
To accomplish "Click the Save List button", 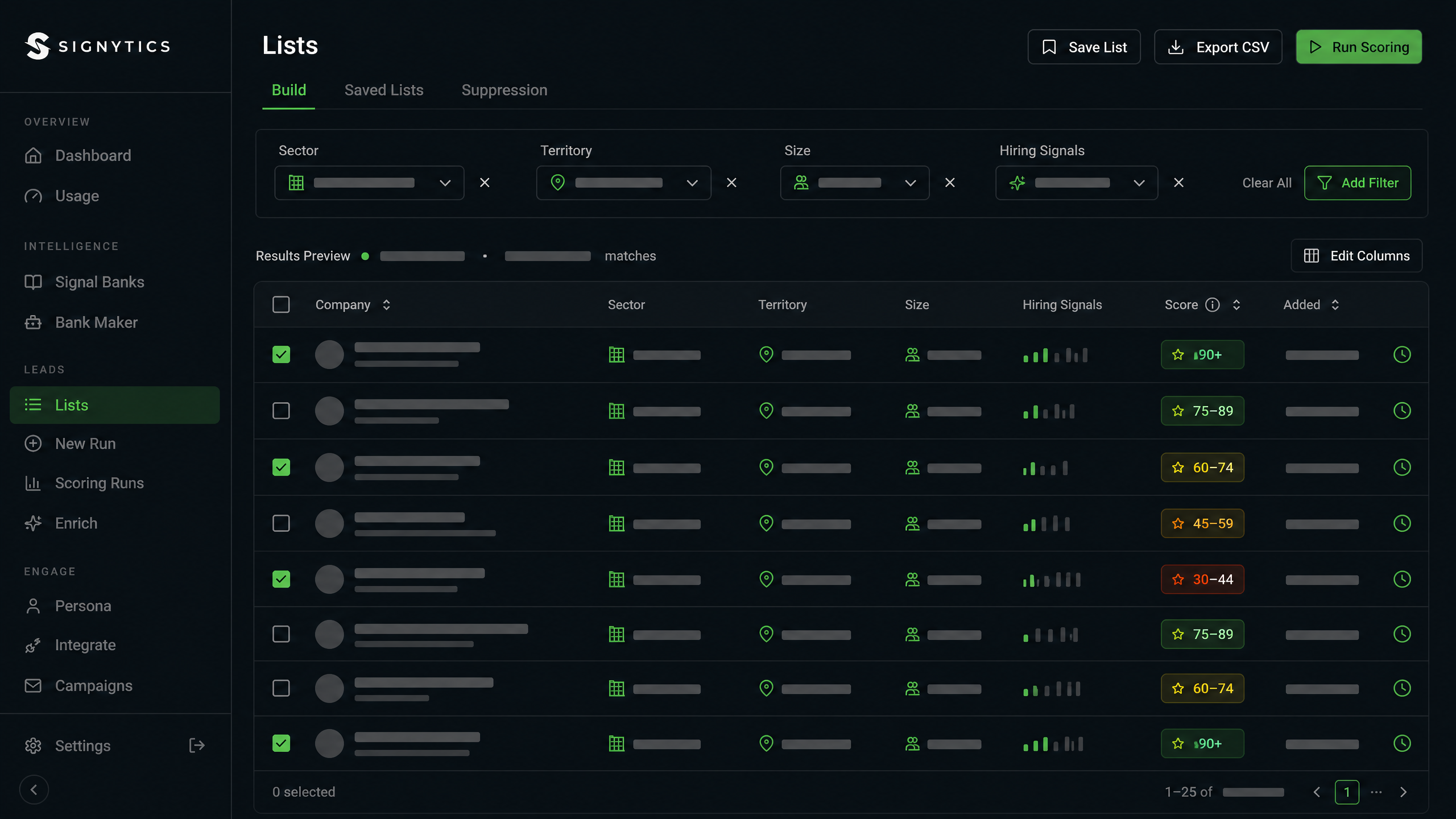I will tap(1084, 47).
